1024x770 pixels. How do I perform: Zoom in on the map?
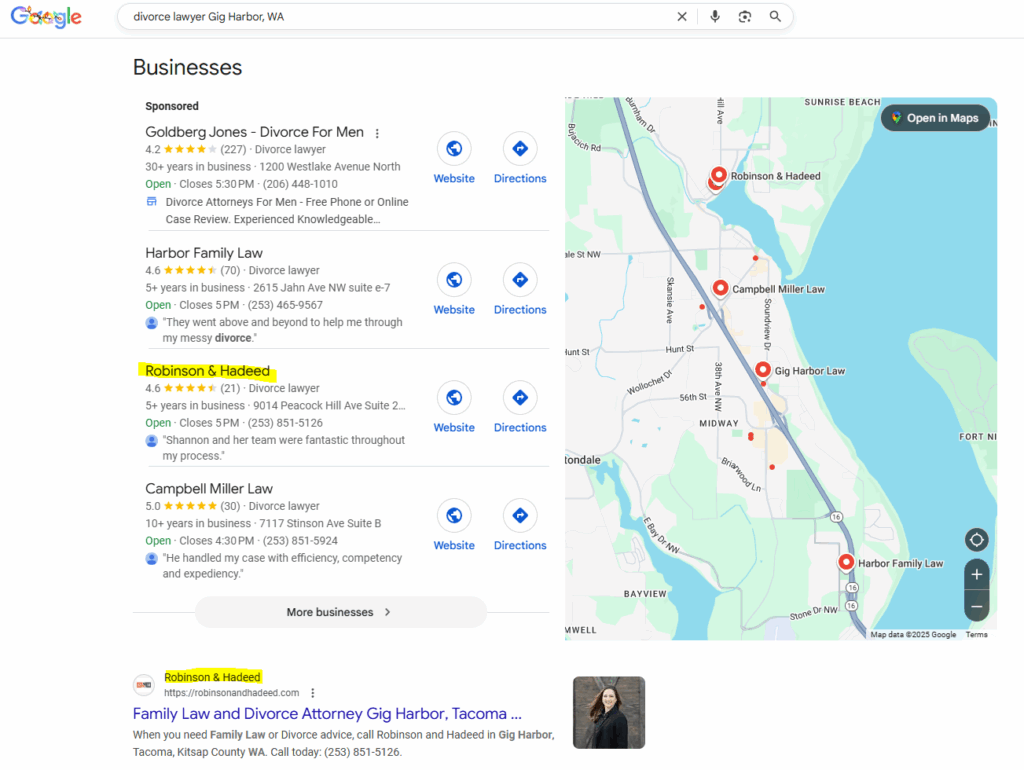point(976,575)
